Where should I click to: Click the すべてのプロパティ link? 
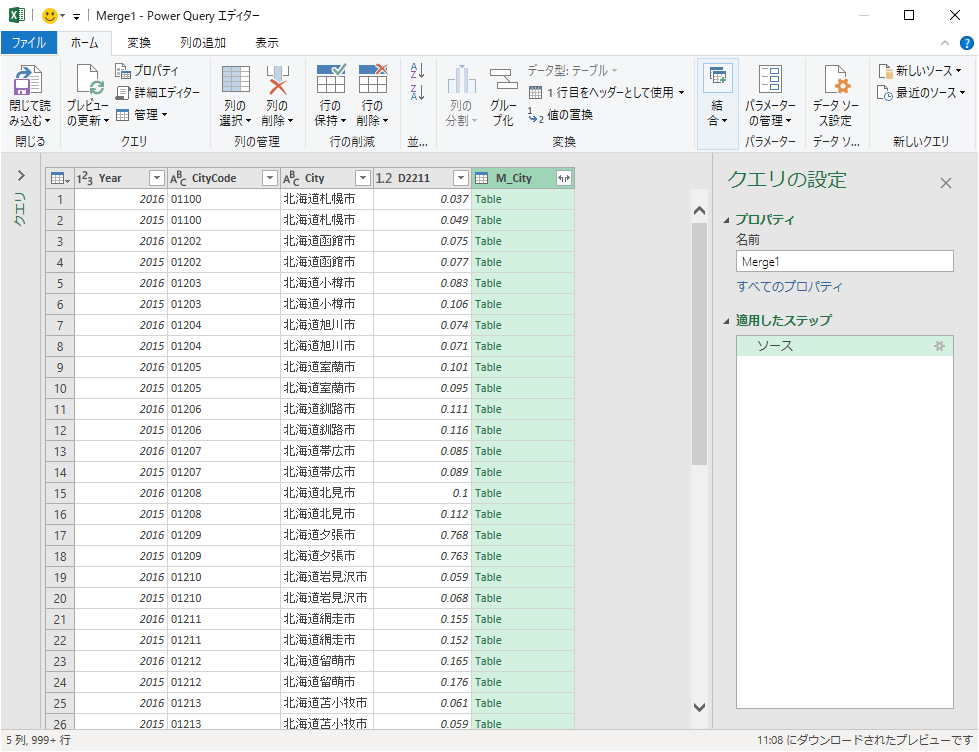[x=789, y=287]
